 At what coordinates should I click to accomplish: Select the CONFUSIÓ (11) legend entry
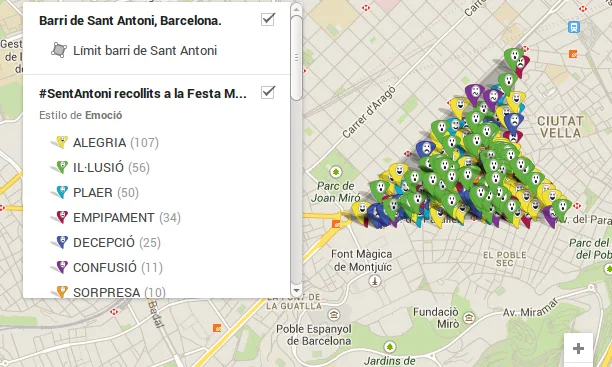click(x=118, y=267)
